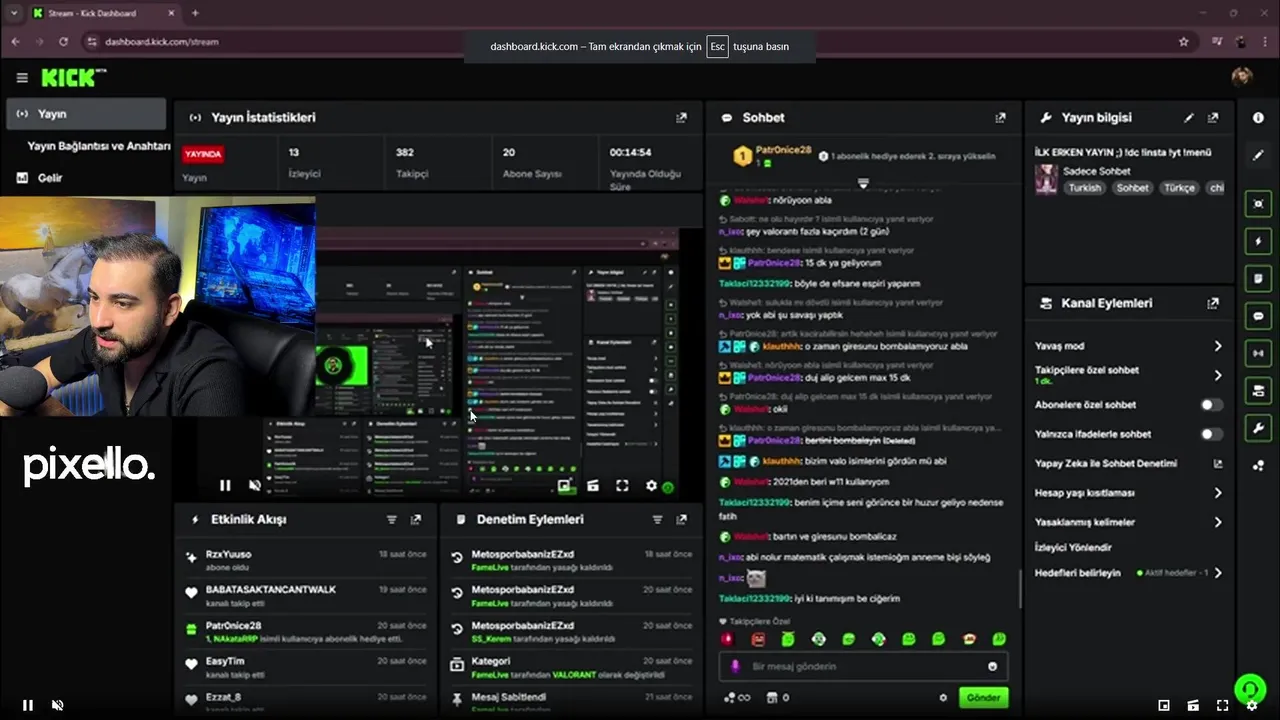Edit stream info with Yayın bilgisi pencil
The image size is (1280, 720).
click(1189, 118)
